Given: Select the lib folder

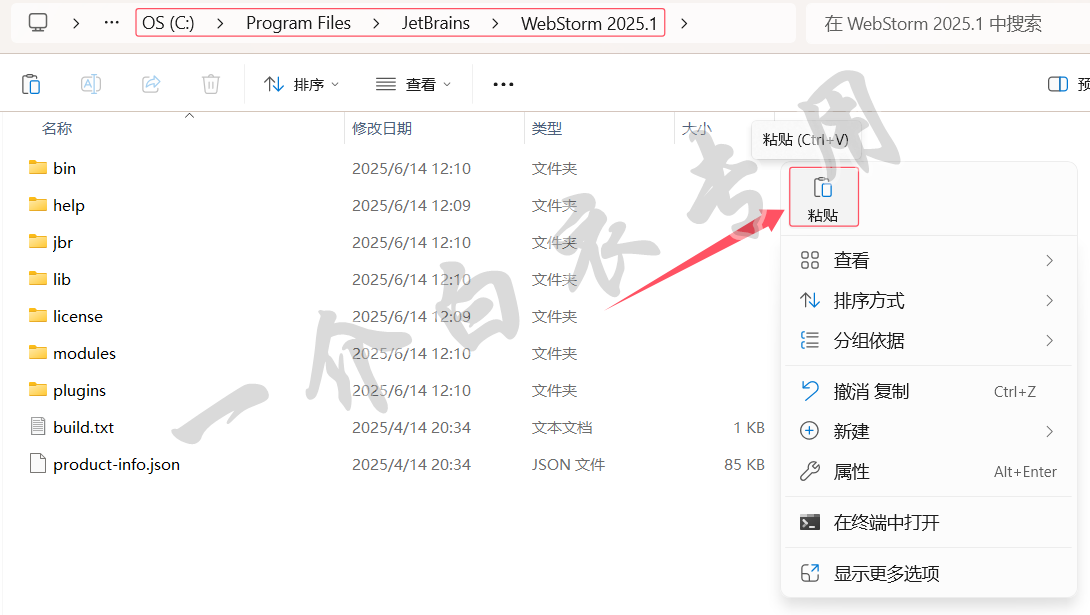Looking at the screenshot, I should (50, 279).
